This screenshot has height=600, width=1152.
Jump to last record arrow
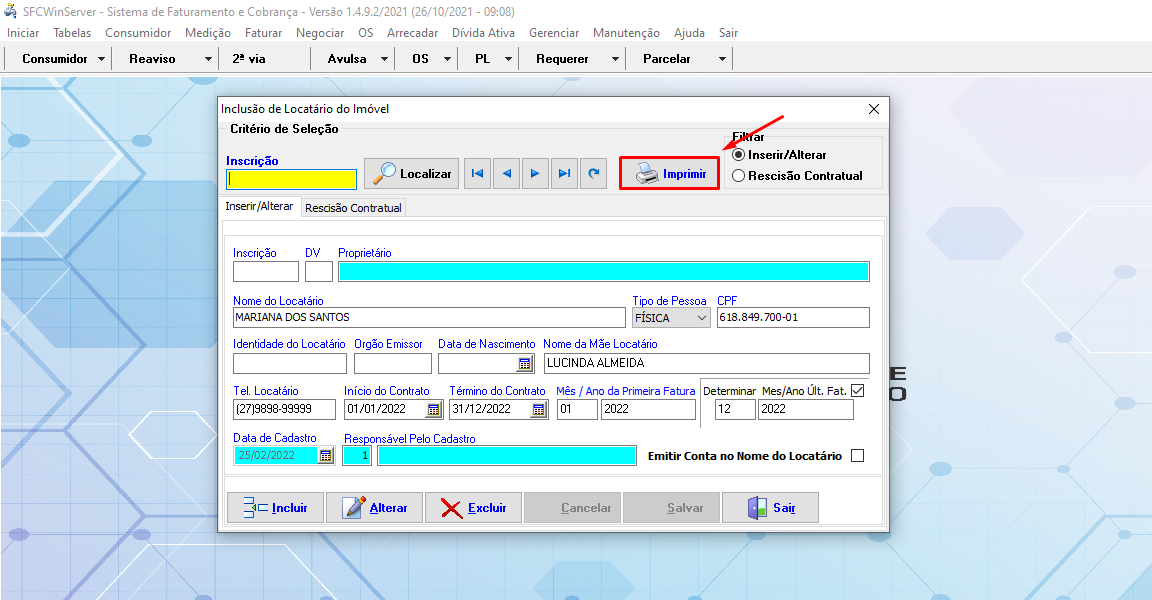[565, 174]
